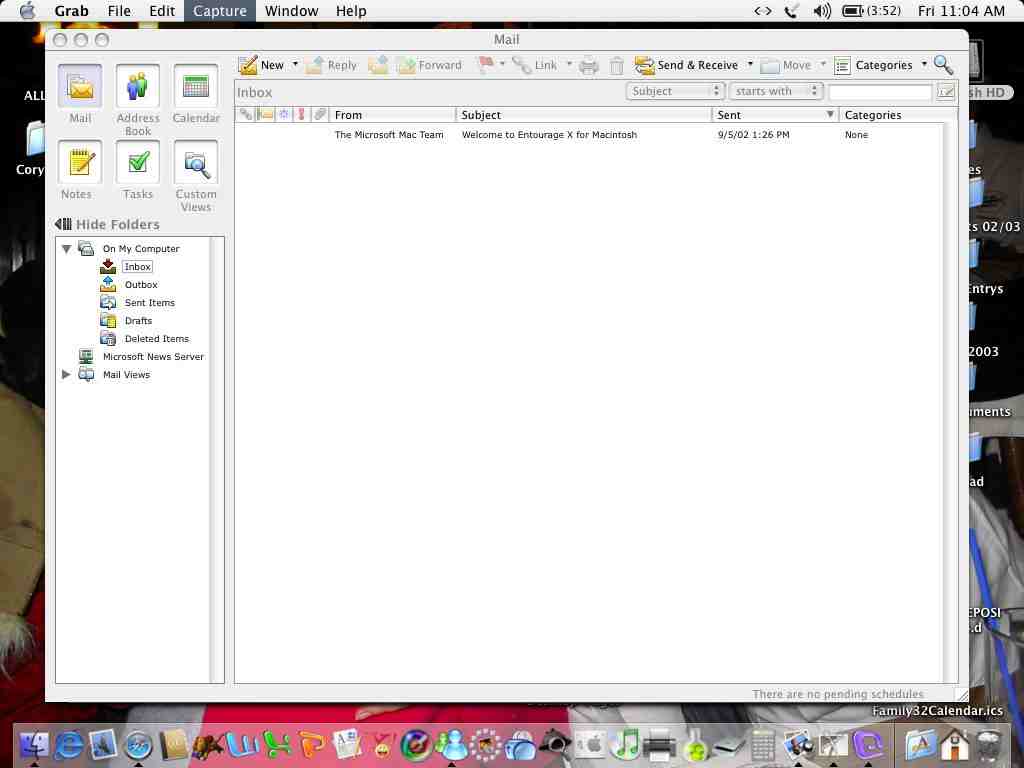Click the Forward toolbar button

[429, 65]
